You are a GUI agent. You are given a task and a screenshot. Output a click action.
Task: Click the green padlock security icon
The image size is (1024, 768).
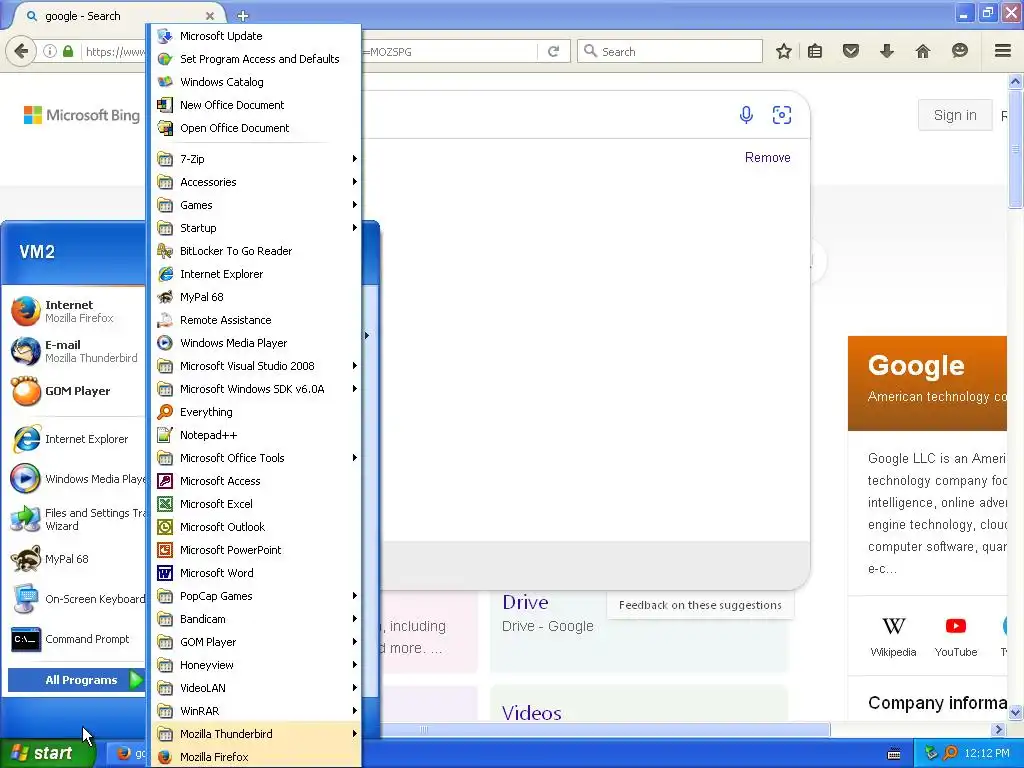[x=68, y=51]
